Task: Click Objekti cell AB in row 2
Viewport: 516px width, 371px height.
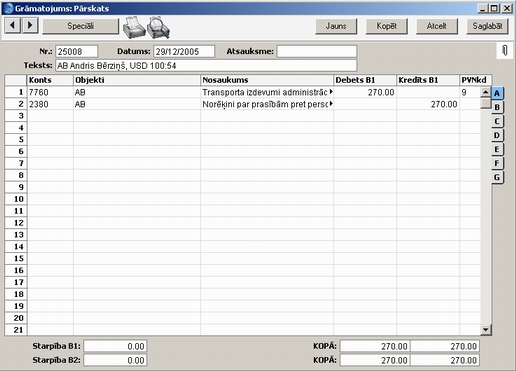Action: point(137,104)
